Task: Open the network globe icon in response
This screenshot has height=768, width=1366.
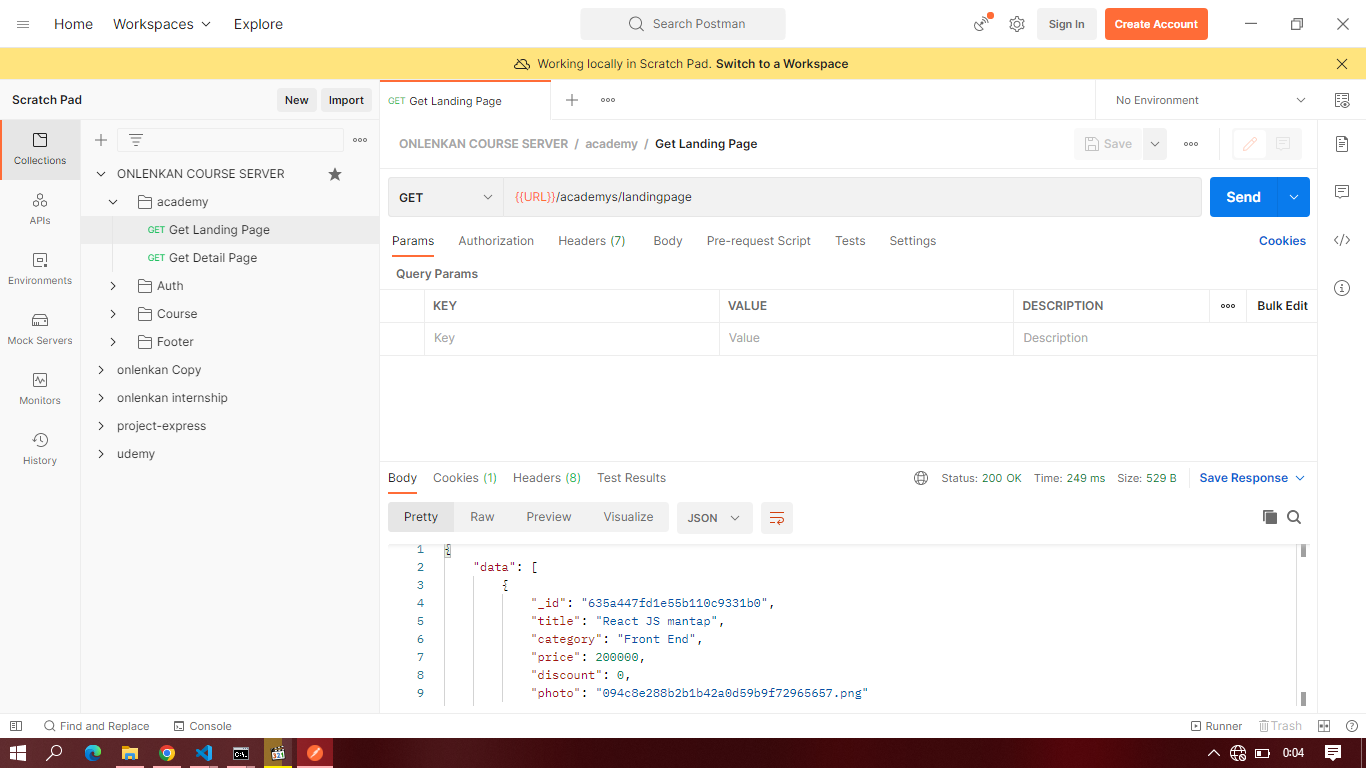Action: pyautogui.click(x=921, y=478)
